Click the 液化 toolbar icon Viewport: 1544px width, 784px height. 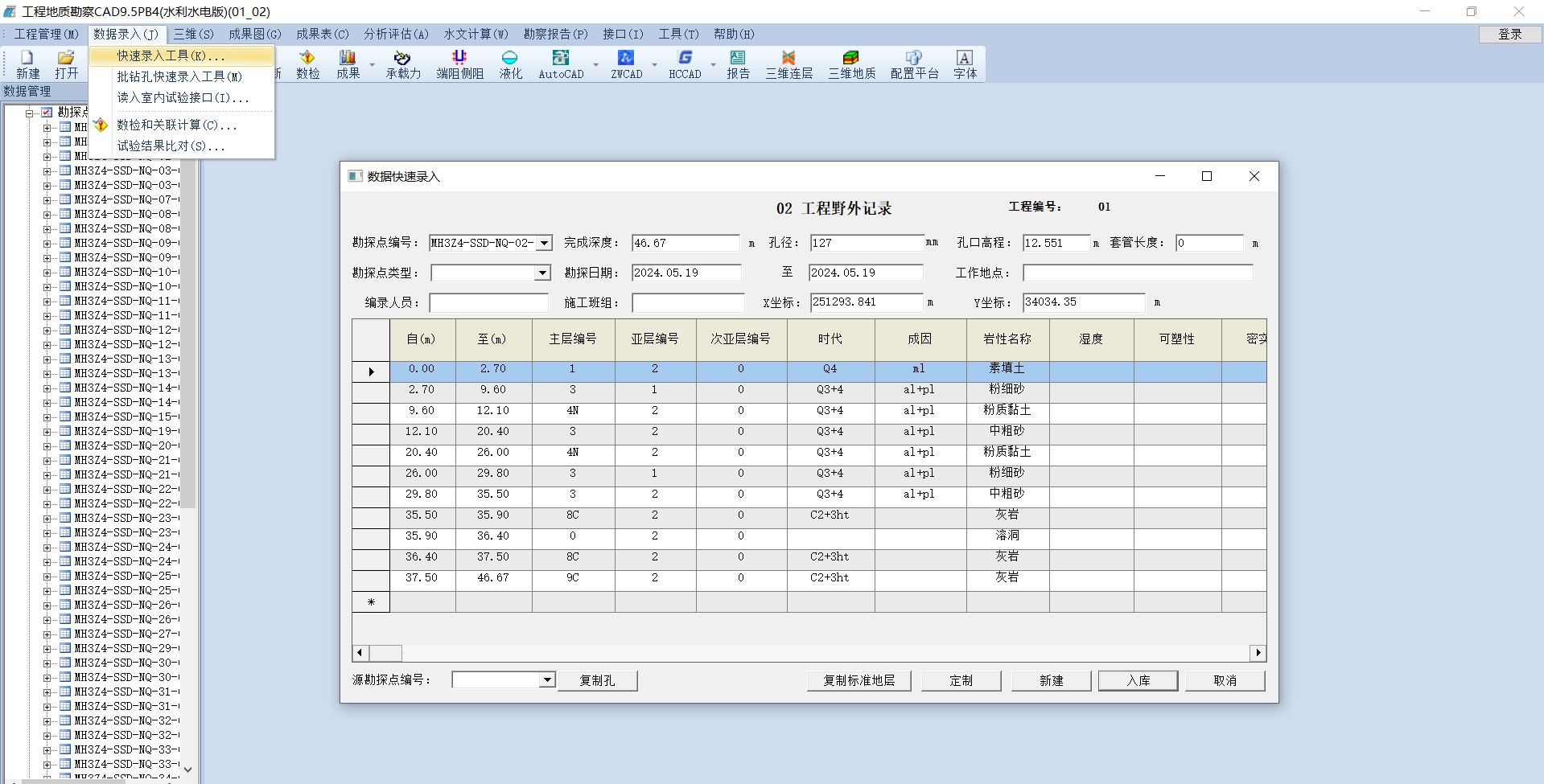click(x=510, y=64)
